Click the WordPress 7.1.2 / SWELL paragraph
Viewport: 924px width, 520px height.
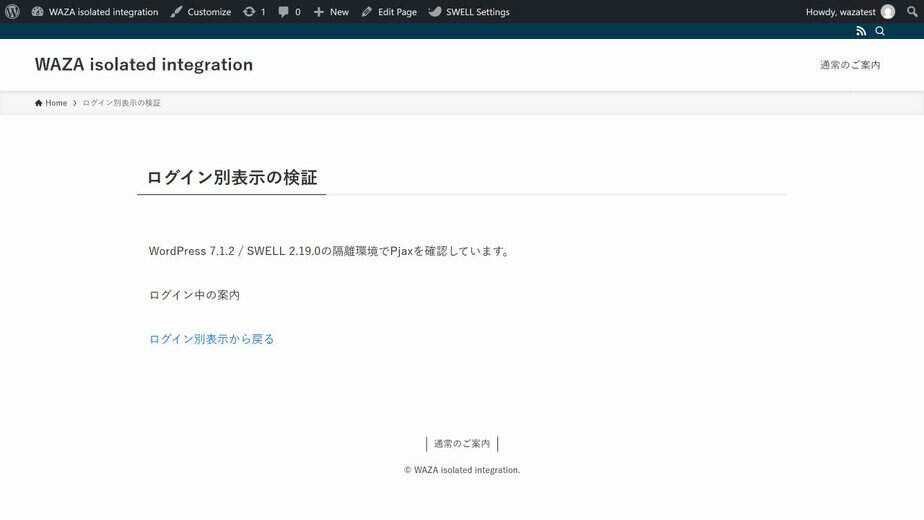click(x=330, y=251)
